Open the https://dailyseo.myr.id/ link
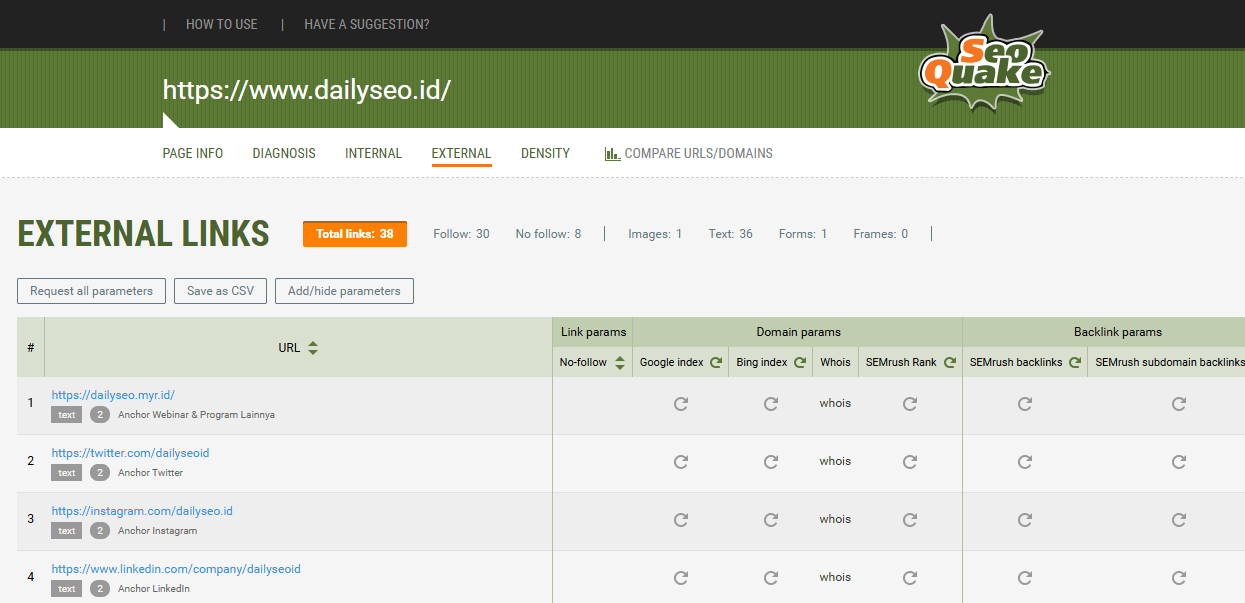1245x603 pixels. (113, 395)
